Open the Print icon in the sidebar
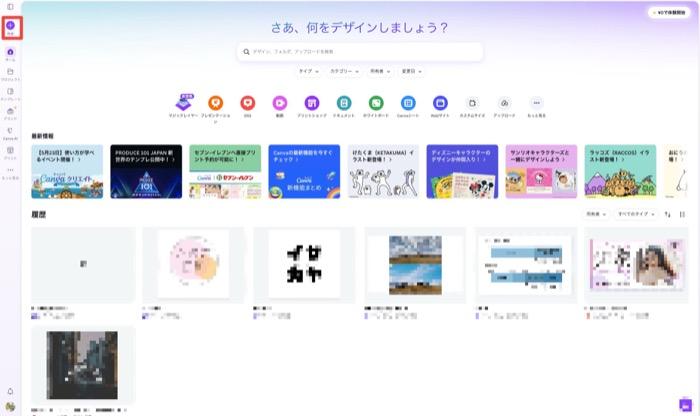This screenshot has height=416, width=700. pyautogui.click(x=10, y=150)
